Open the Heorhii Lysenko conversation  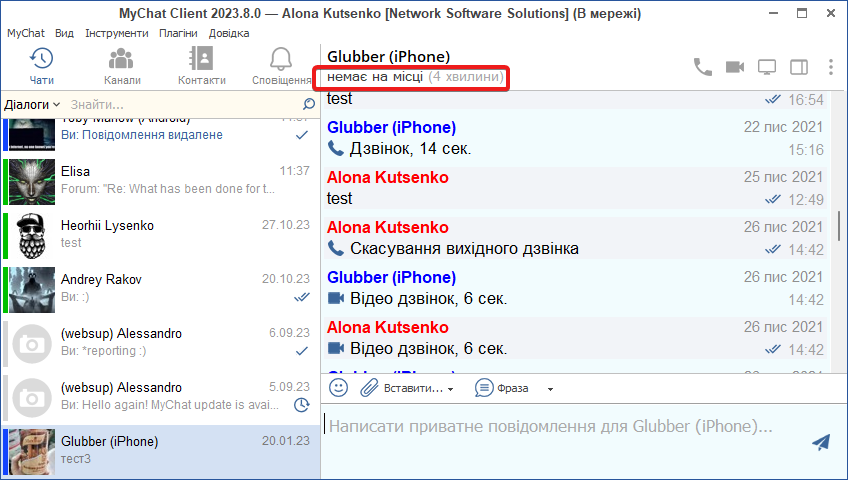(160, 234)
